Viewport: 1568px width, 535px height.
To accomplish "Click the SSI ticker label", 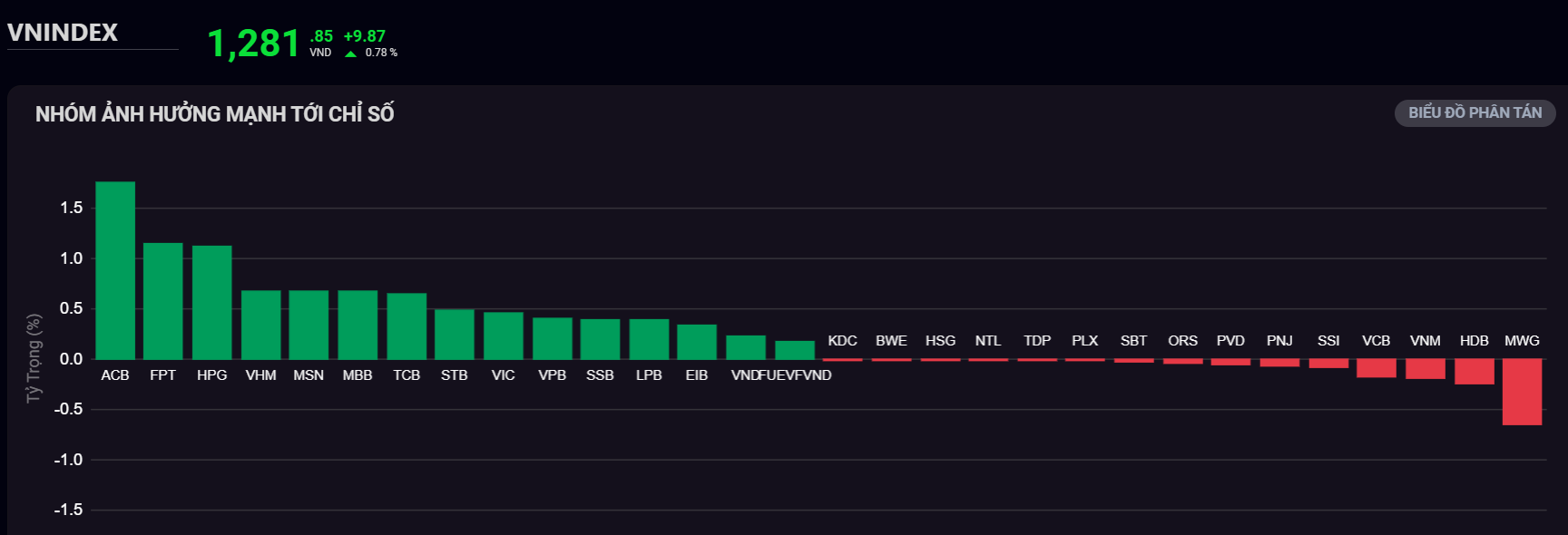I will [x=1328, y=341].
